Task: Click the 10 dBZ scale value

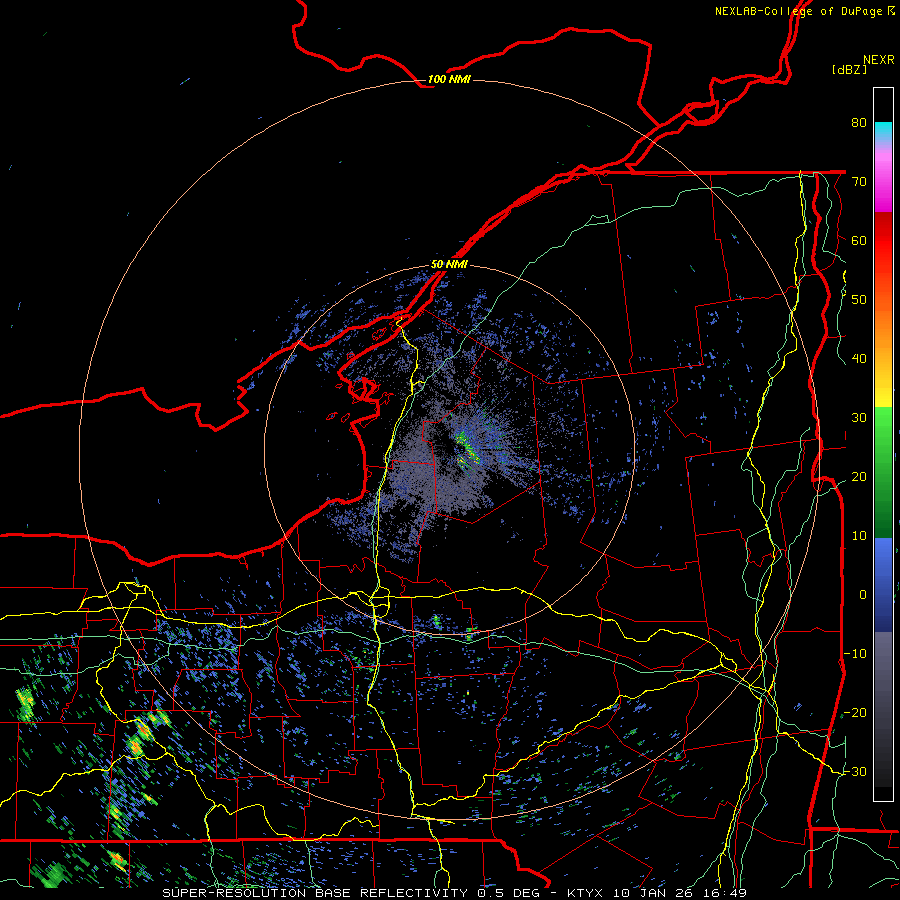Action: coord(859,536)
